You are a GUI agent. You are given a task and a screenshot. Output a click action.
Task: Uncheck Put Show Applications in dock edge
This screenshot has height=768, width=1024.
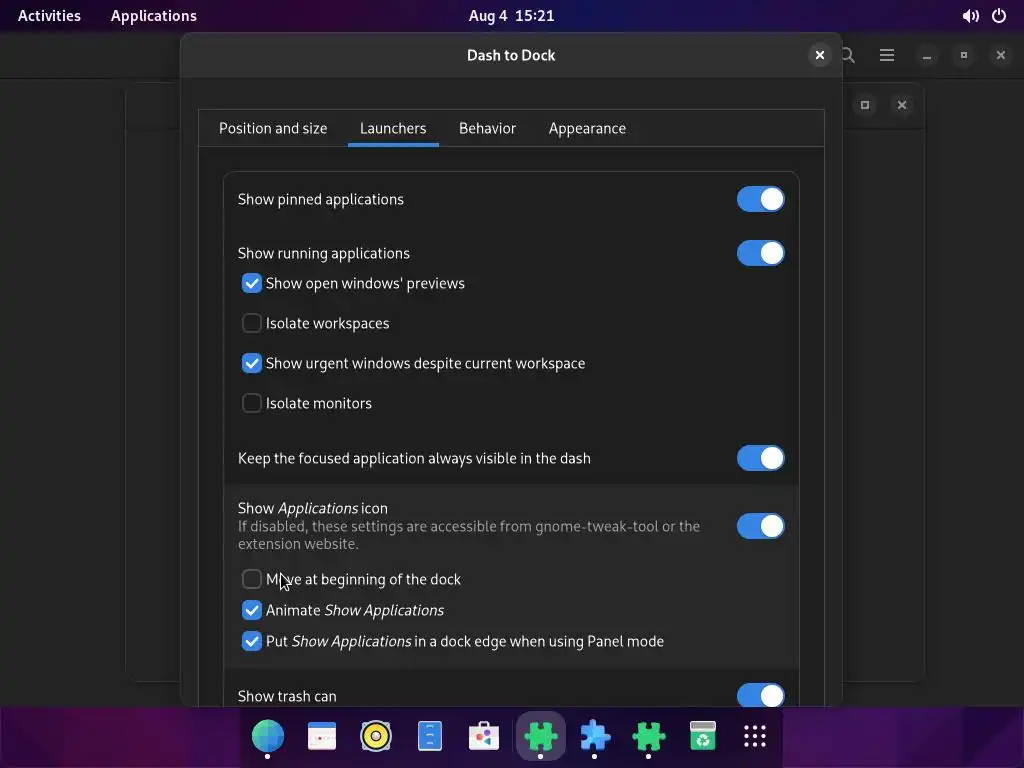pos(251,641)
